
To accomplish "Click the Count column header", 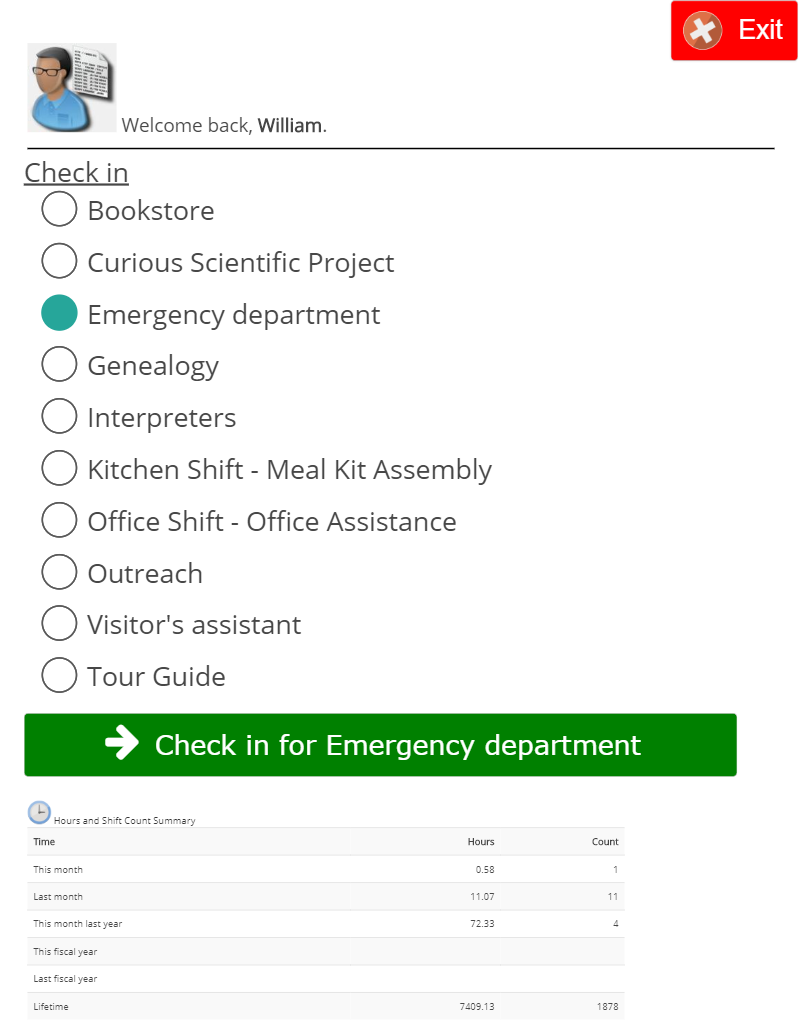I will tap(605, 842).
